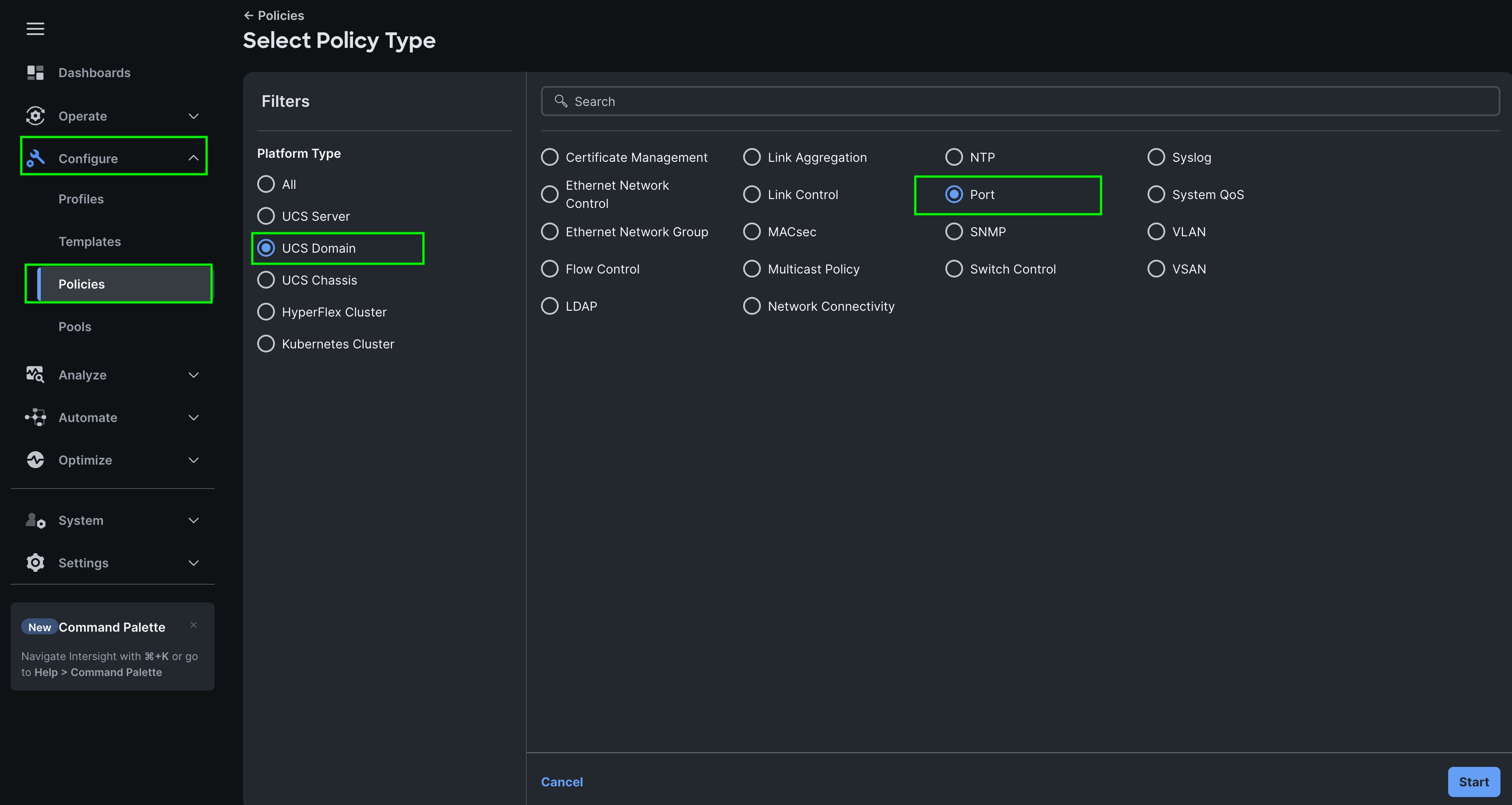Image resolution: width=1512 pixels, height=805 pixels.
Task: Choose Switch Control policy type
Action: pyautogui.click(x=954, y=269)
